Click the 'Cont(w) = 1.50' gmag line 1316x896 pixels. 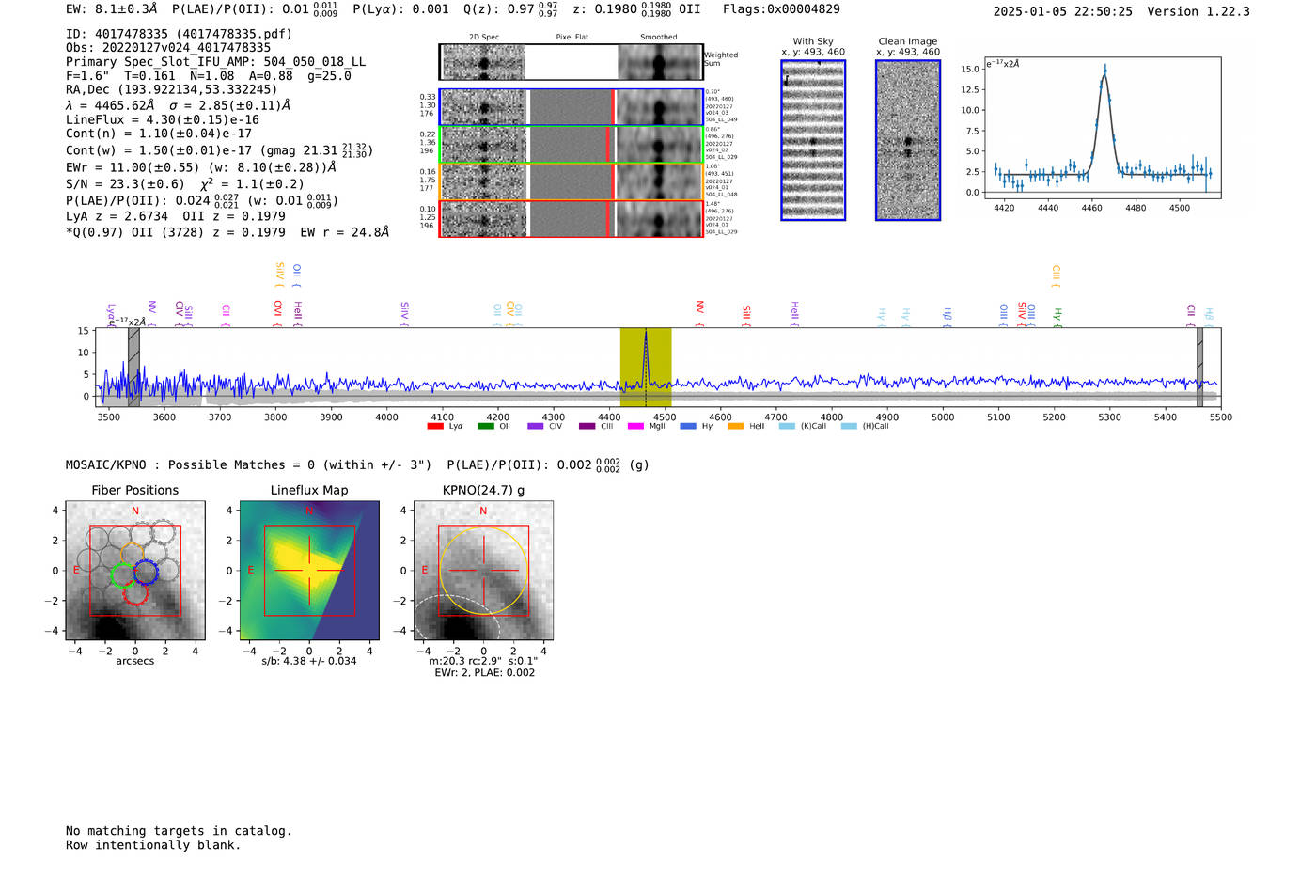[x=220, y=150]
